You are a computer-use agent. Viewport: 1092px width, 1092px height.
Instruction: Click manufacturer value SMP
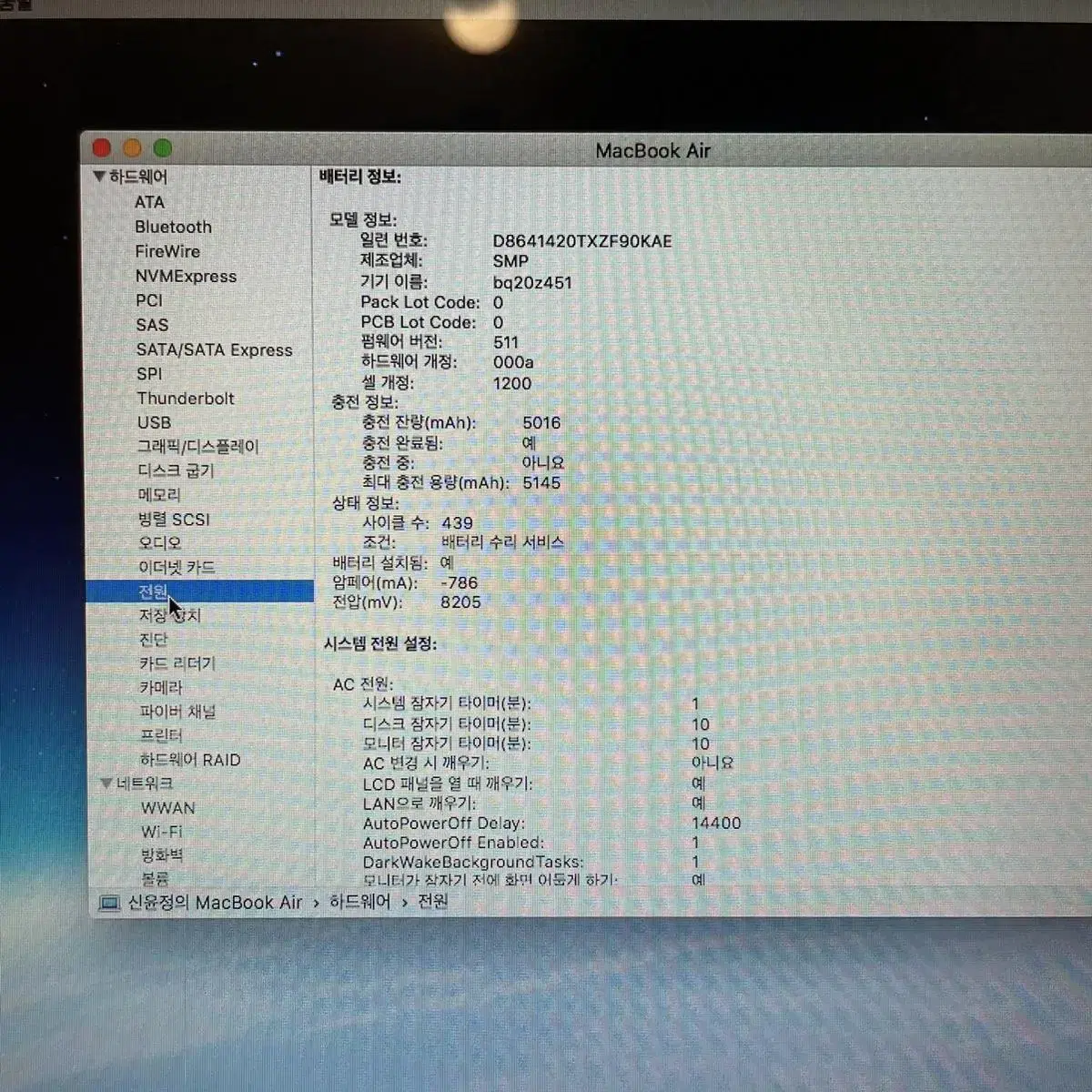(x=511, y=261)
